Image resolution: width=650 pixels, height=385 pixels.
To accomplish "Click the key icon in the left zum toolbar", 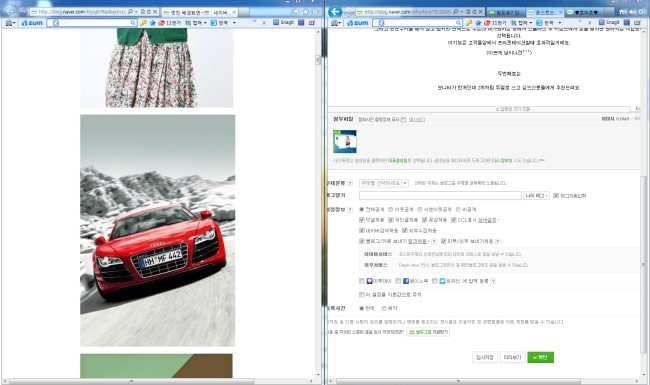I will coord(143,23).
